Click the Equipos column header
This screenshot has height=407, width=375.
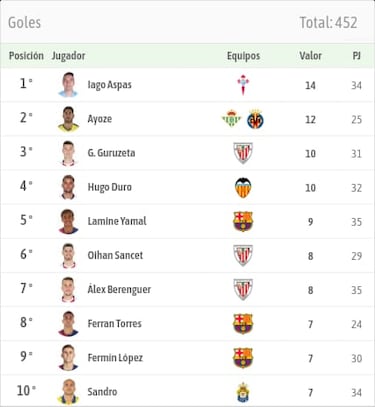click(x=243, y=56)
